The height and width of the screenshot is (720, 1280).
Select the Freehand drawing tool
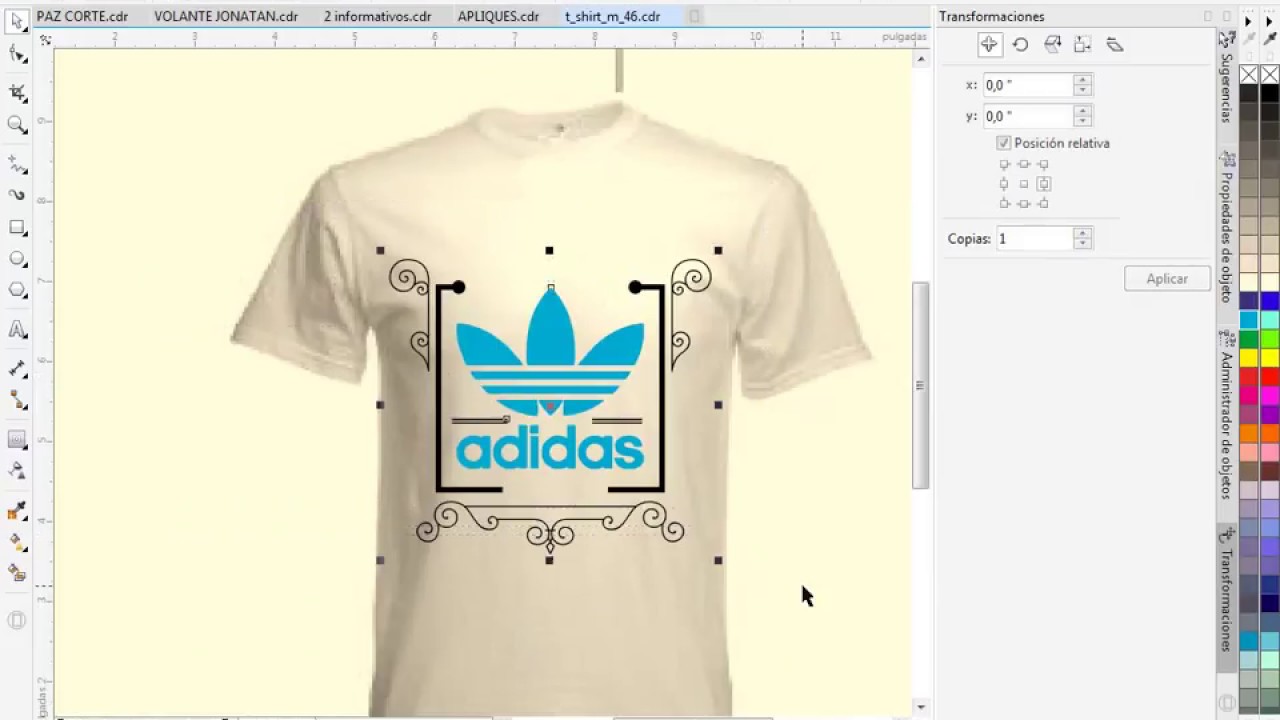pos(17,163)
